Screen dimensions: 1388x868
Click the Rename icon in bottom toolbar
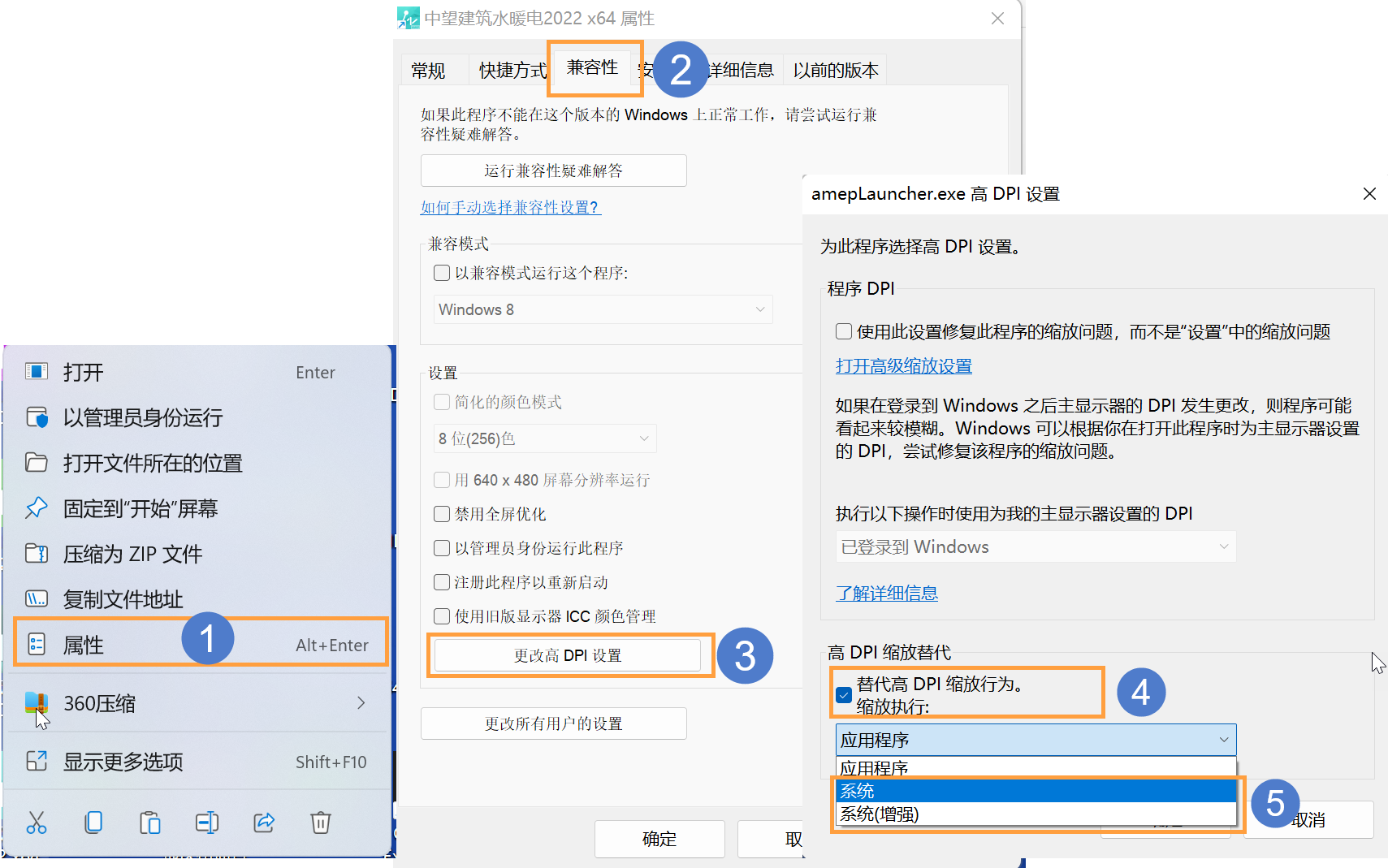207,823
